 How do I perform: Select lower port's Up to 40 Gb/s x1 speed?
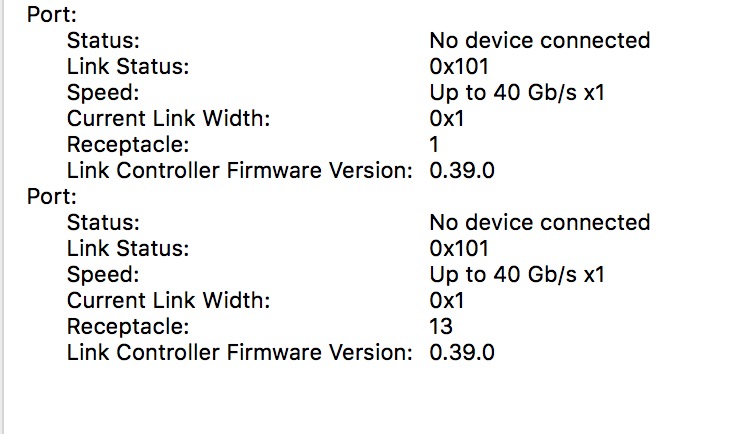pyautogui.click(x=517, y=275)
